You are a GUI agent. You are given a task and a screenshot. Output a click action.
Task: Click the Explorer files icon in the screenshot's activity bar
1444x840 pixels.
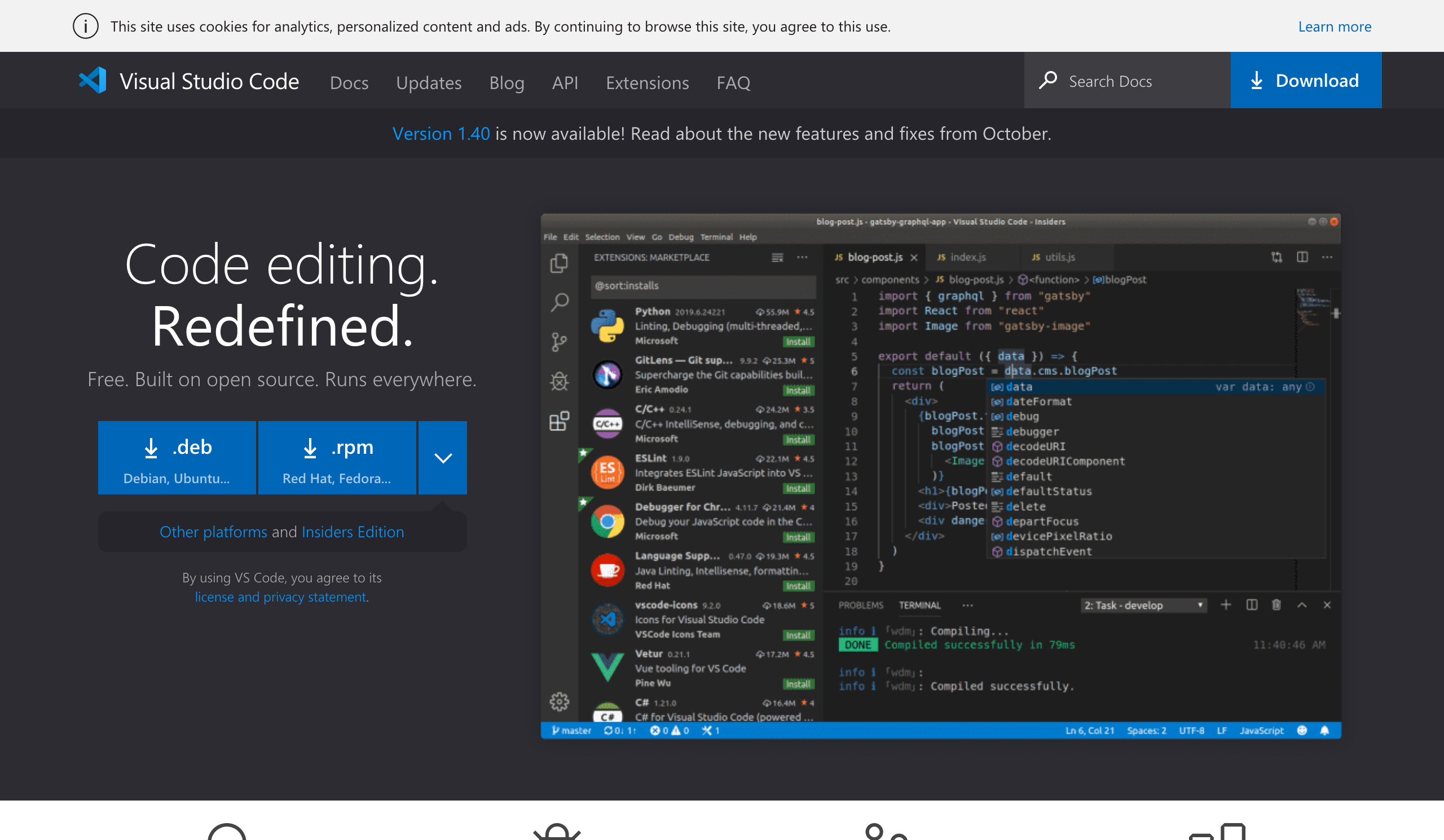559,263
